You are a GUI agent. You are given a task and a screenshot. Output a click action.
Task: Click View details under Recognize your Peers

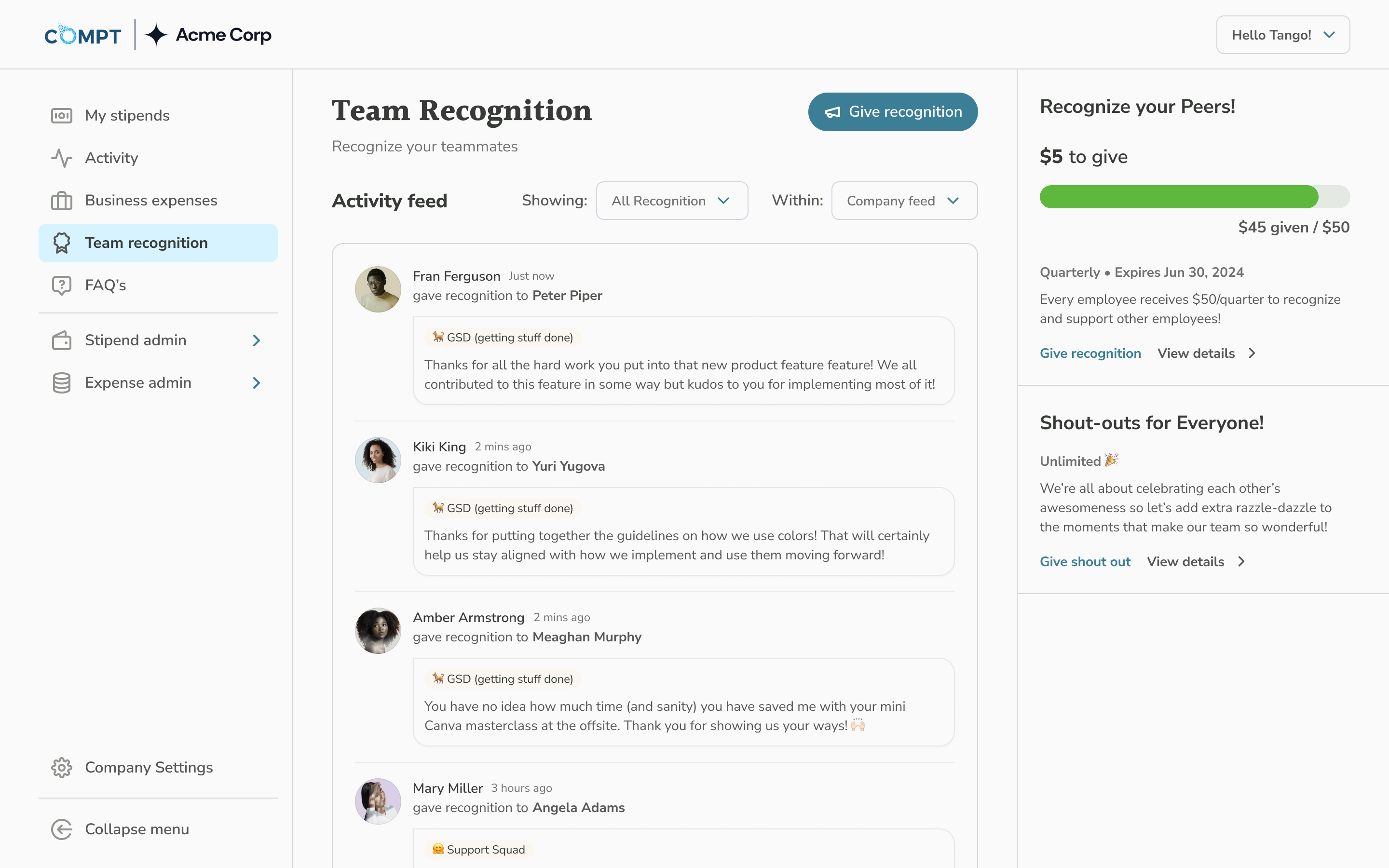tap(1196, 353)
